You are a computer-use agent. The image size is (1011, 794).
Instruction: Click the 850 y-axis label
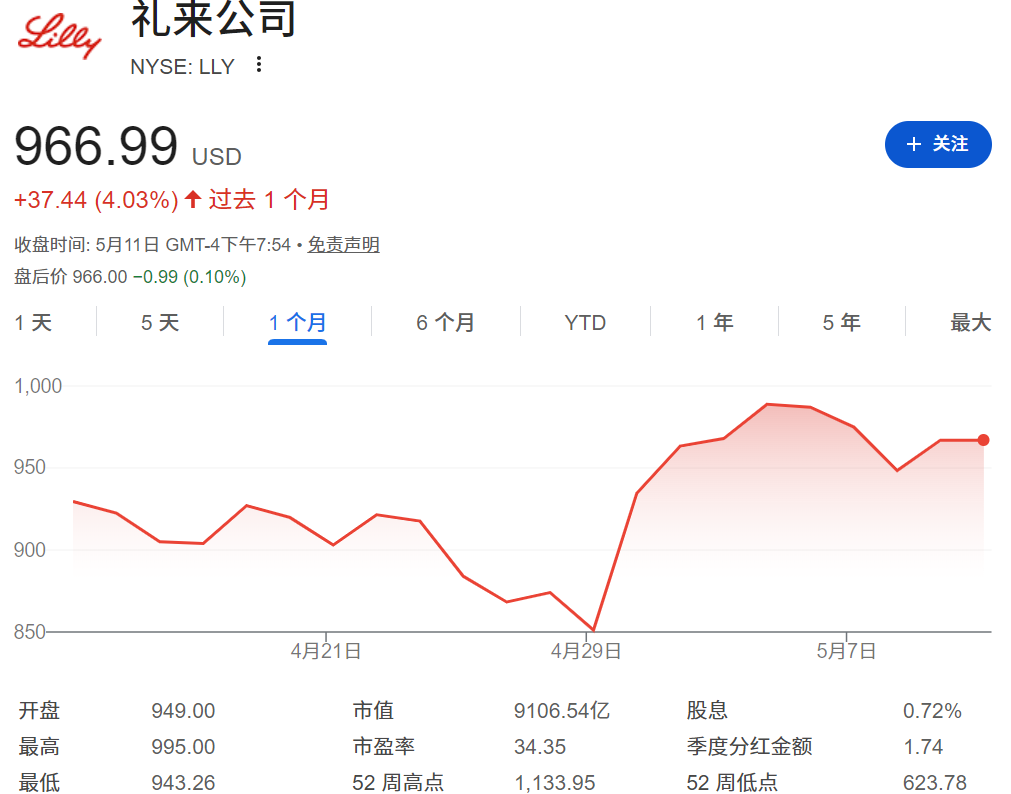click(30, 632)
